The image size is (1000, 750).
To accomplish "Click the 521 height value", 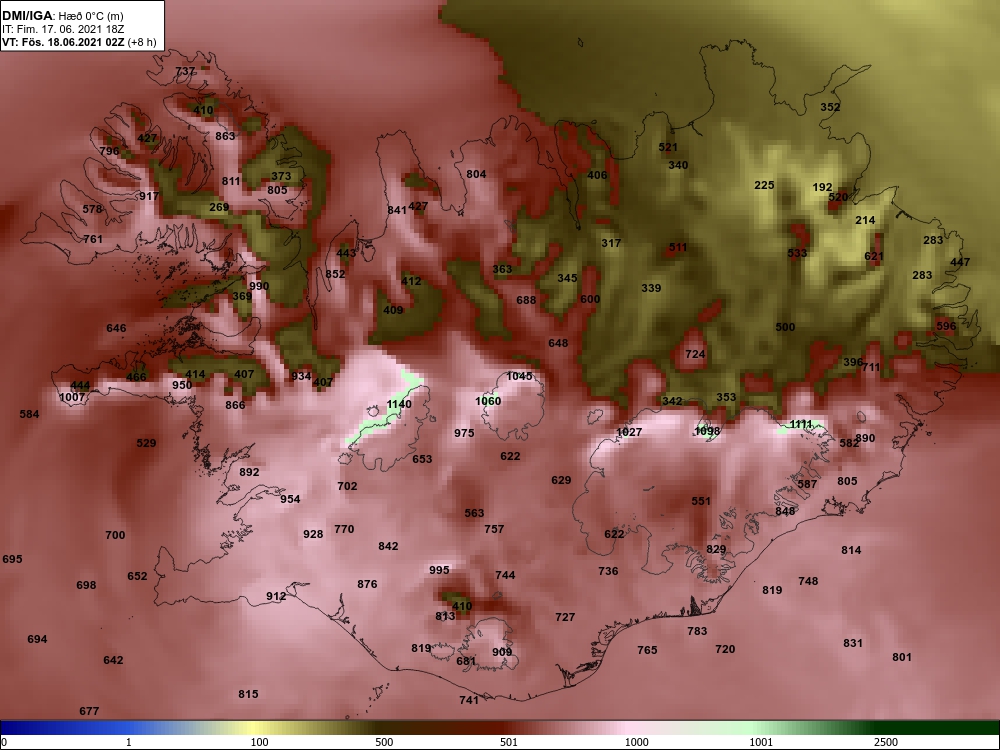I will (668, 147).
